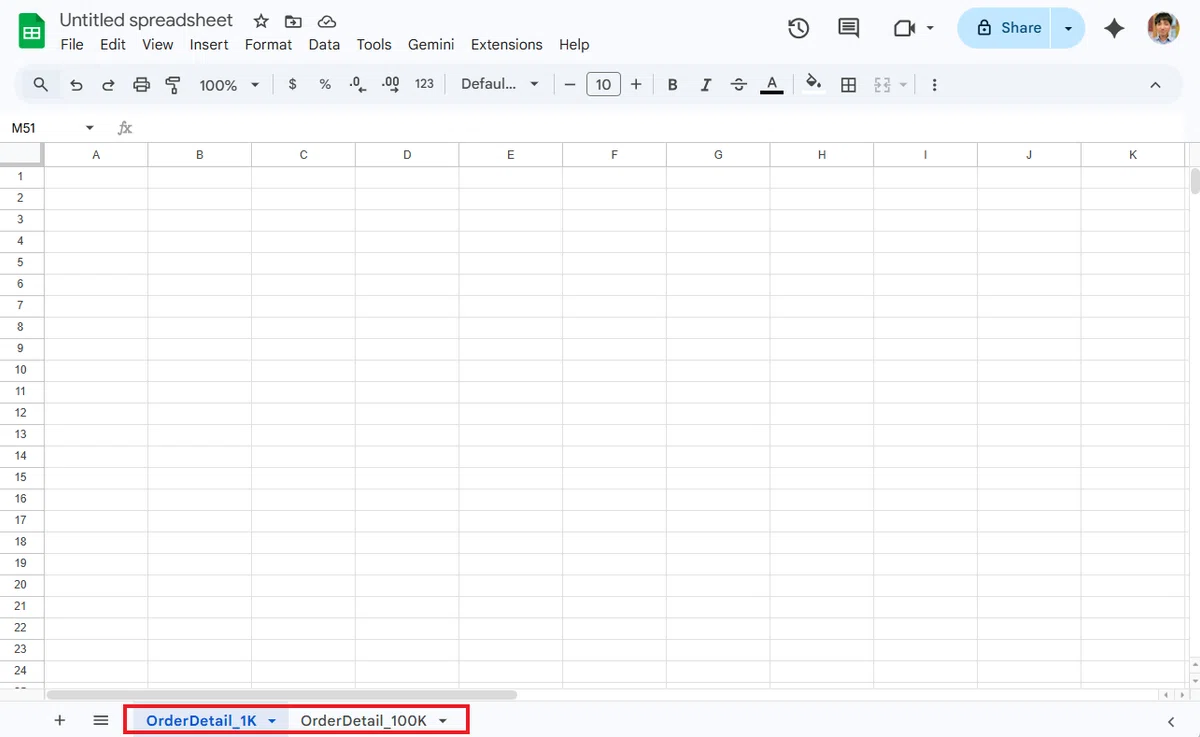Image resolution: width=1200 pixels, height=737 pixels.
Task: Open the Data menu
Action: pyautogui.click(x=324, y=45)
